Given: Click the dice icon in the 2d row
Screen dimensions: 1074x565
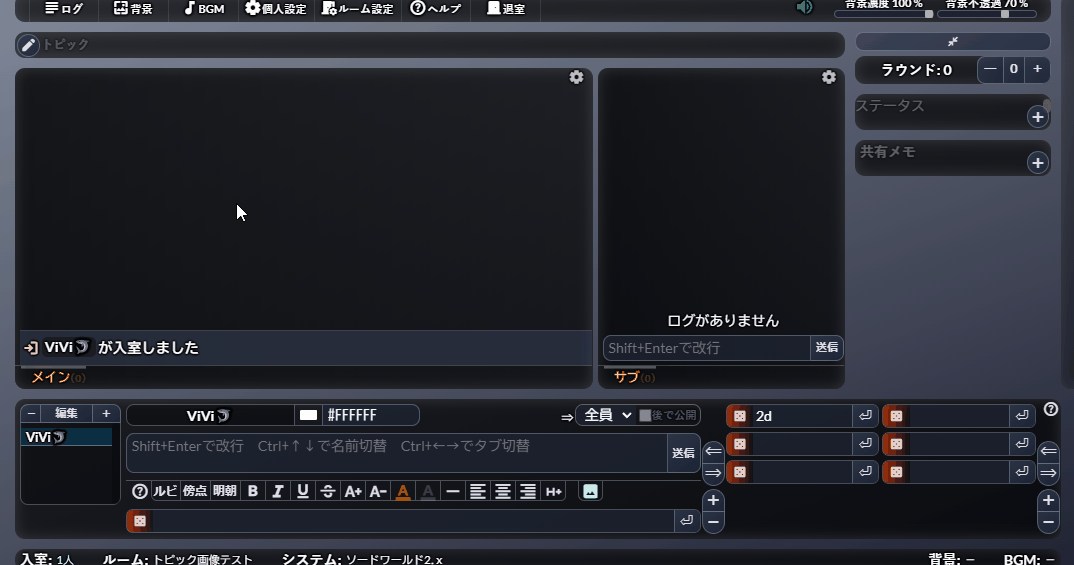Looking at the screenshot, I should (739, 416).
